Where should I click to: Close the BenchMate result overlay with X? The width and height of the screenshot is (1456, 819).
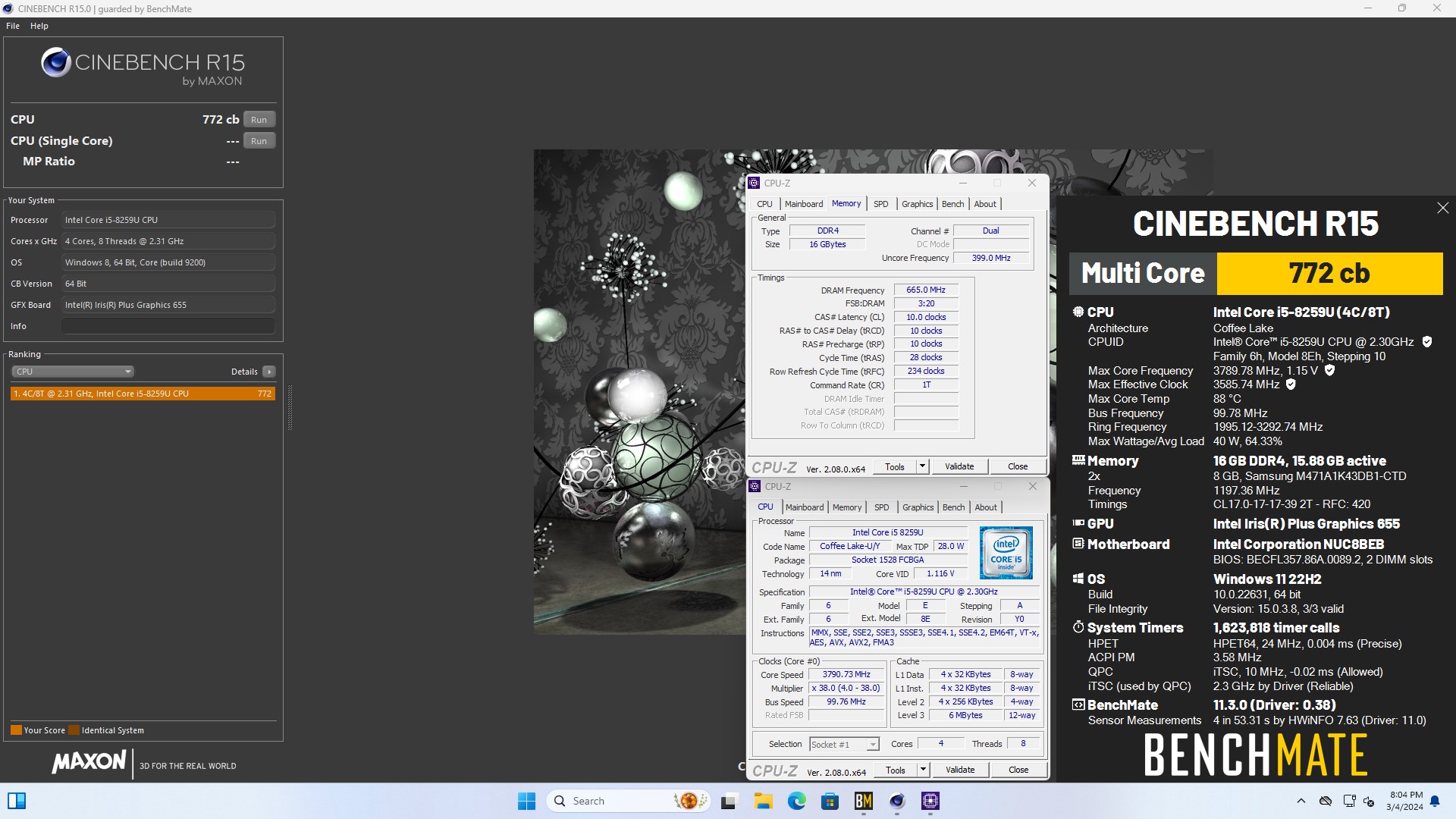click(1442, 208)
